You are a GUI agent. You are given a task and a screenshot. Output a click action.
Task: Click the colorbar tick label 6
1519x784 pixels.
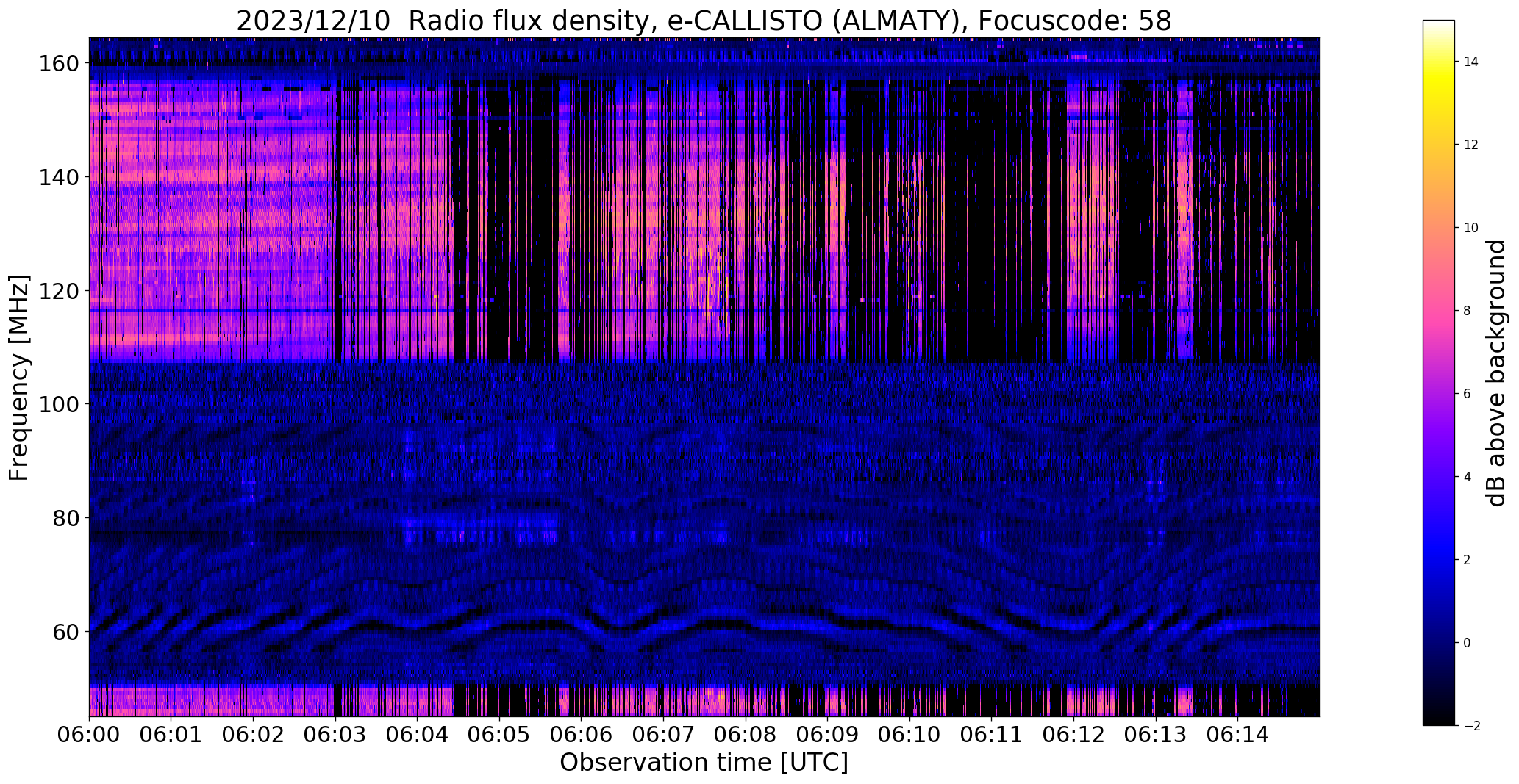click(1467, 394)
